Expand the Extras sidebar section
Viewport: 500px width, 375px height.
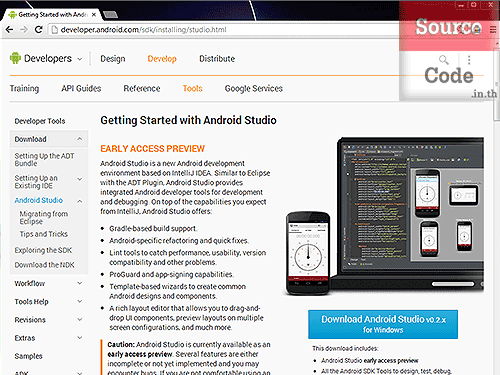(80, 337)
